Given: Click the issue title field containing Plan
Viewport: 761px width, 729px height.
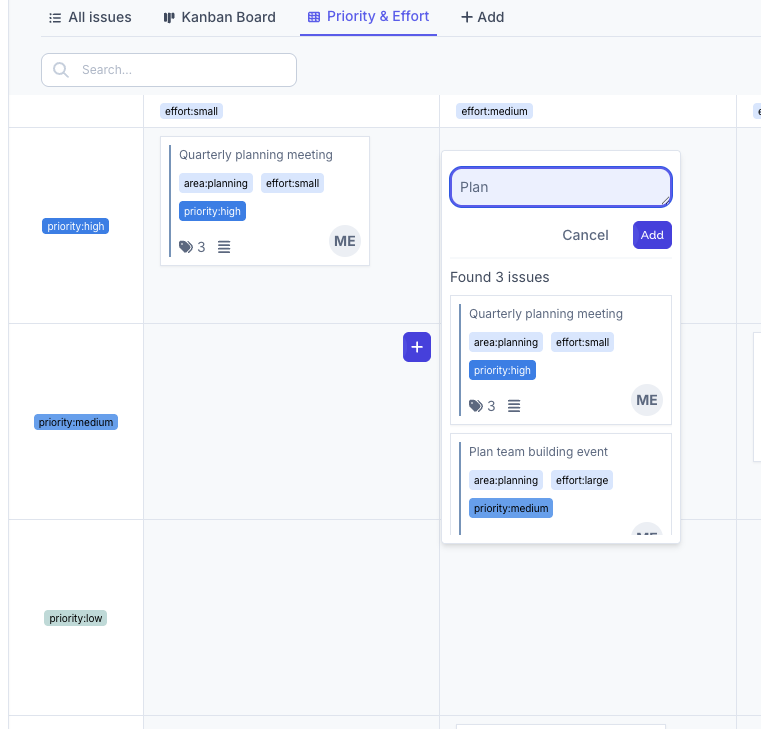Looking at the screenshot, I should 560,187.
